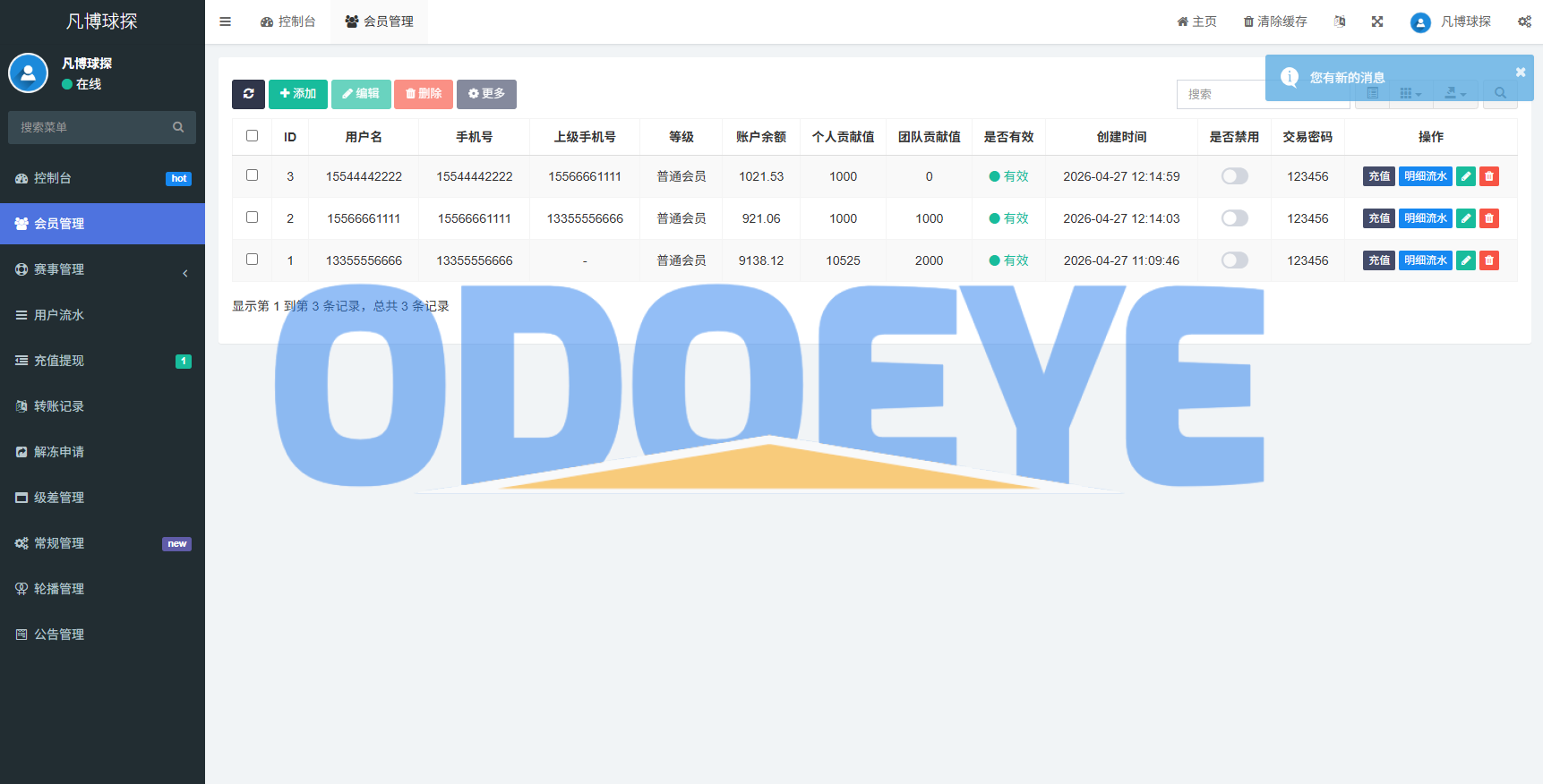The image size is (1543, 784).
Task: Click 充值 for user 15566661111
Action: [1379, 218]
